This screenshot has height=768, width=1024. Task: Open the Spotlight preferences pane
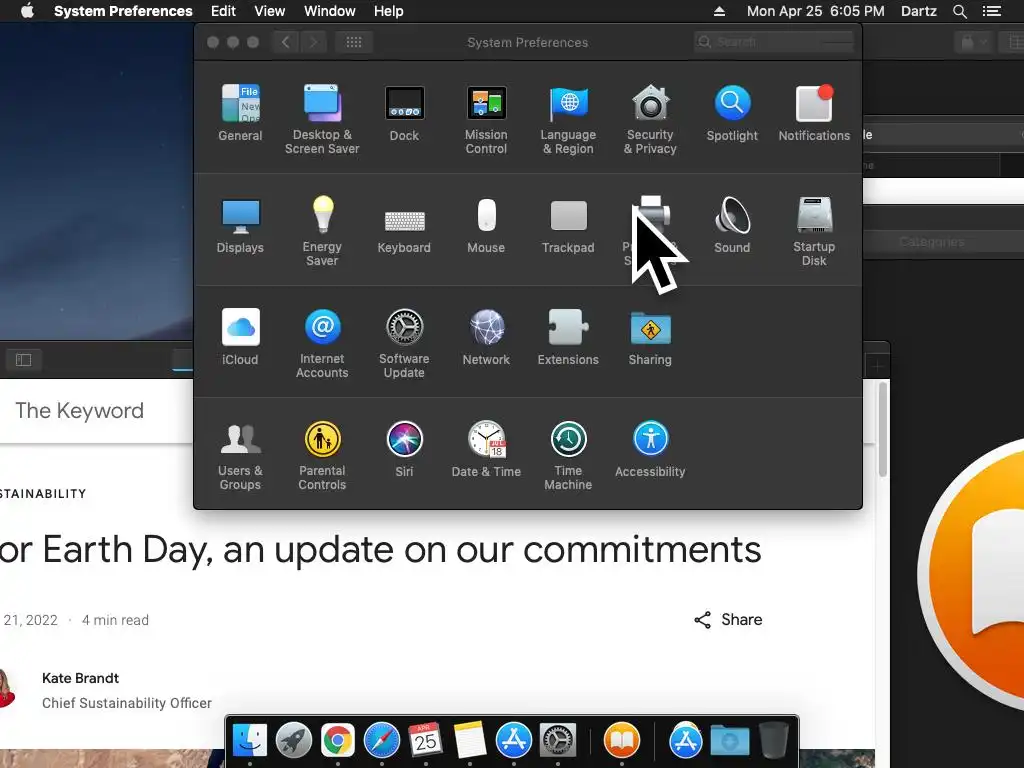[x=732, y=113]
